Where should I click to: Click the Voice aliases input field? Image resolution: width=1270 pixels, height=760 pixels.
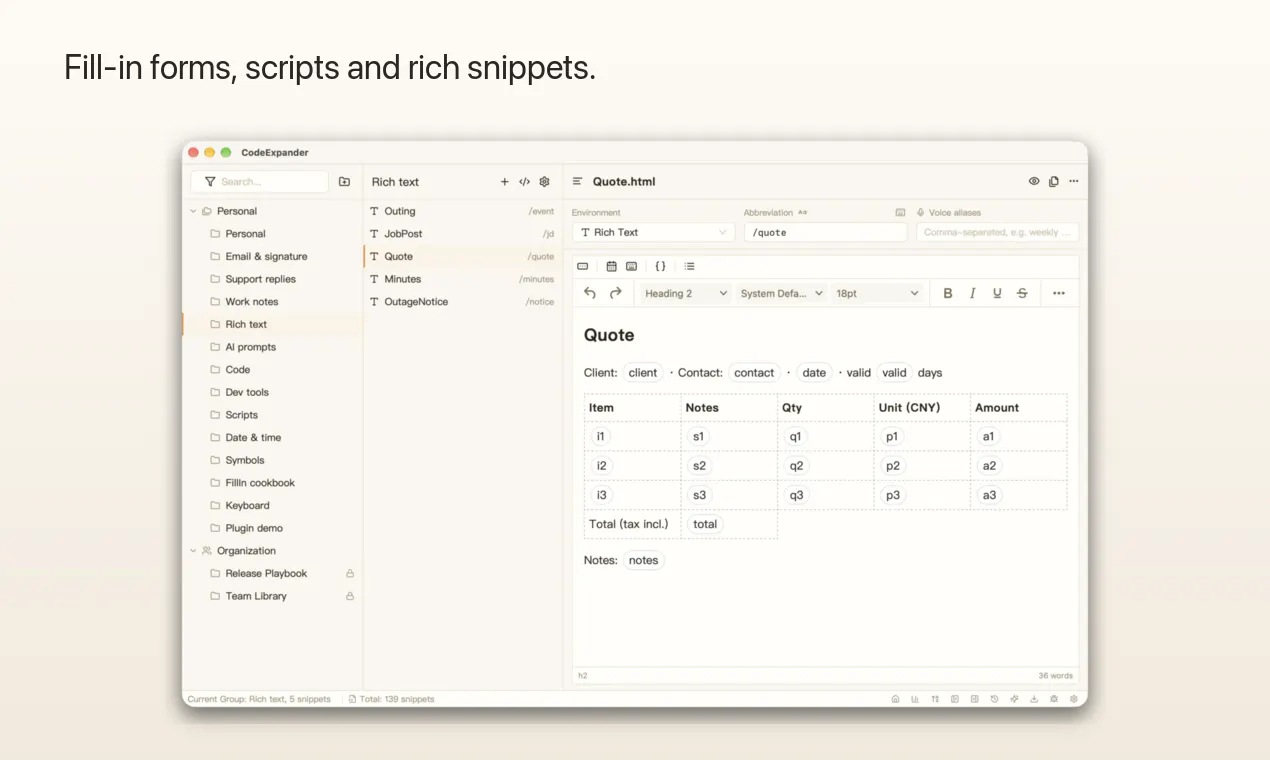[x=997, y=232]
